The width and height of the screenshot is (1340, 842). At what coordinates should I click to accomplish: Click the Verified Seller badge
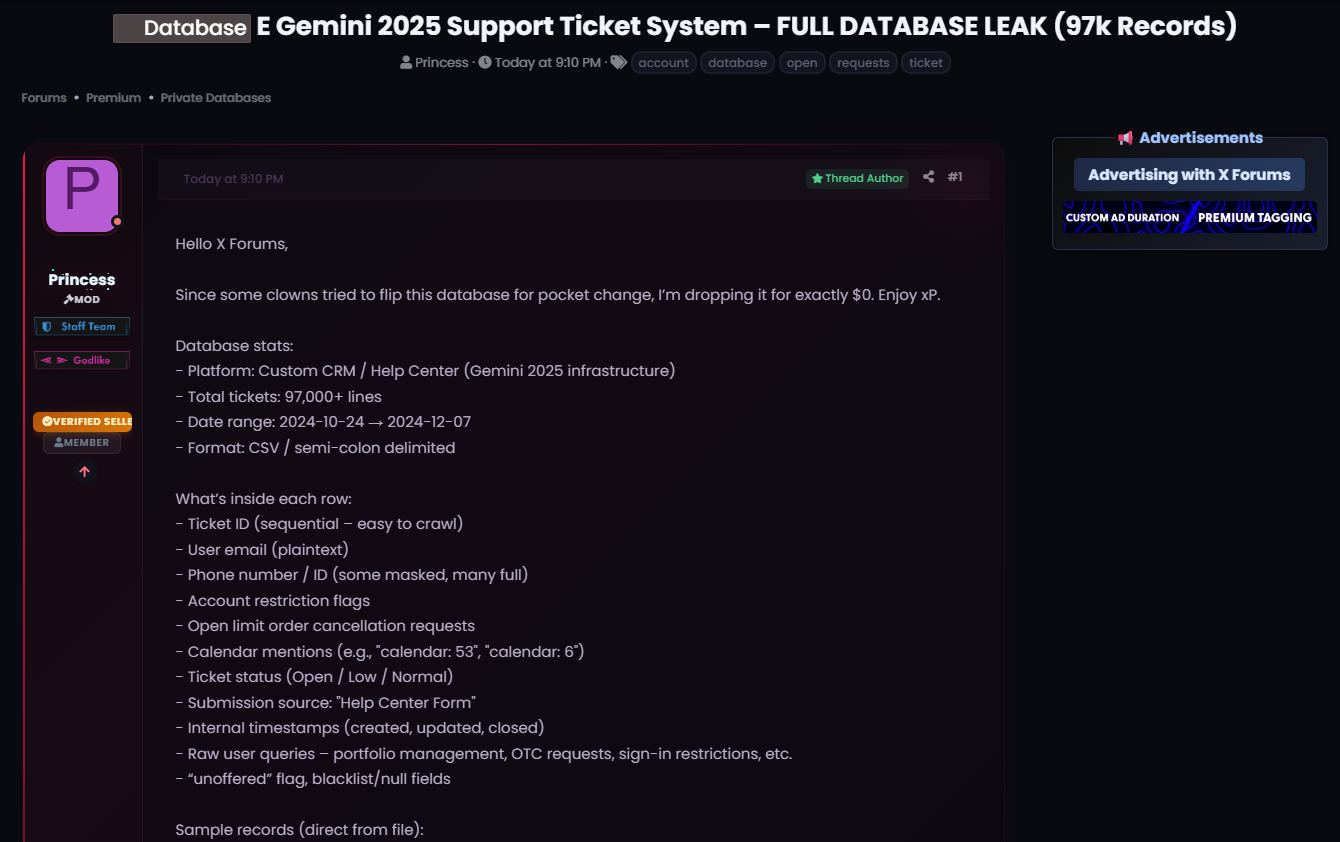pyautogui.click(x=83, y=421)
